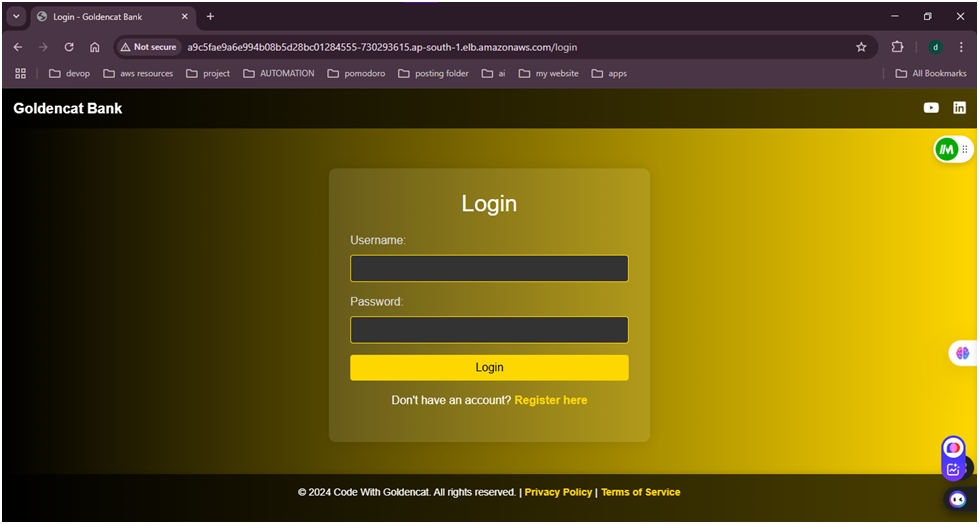The width and height of the screenshot is (979, 524).
Task: Open the apps grid in bookmarks bar
Action: click(21, 74)
